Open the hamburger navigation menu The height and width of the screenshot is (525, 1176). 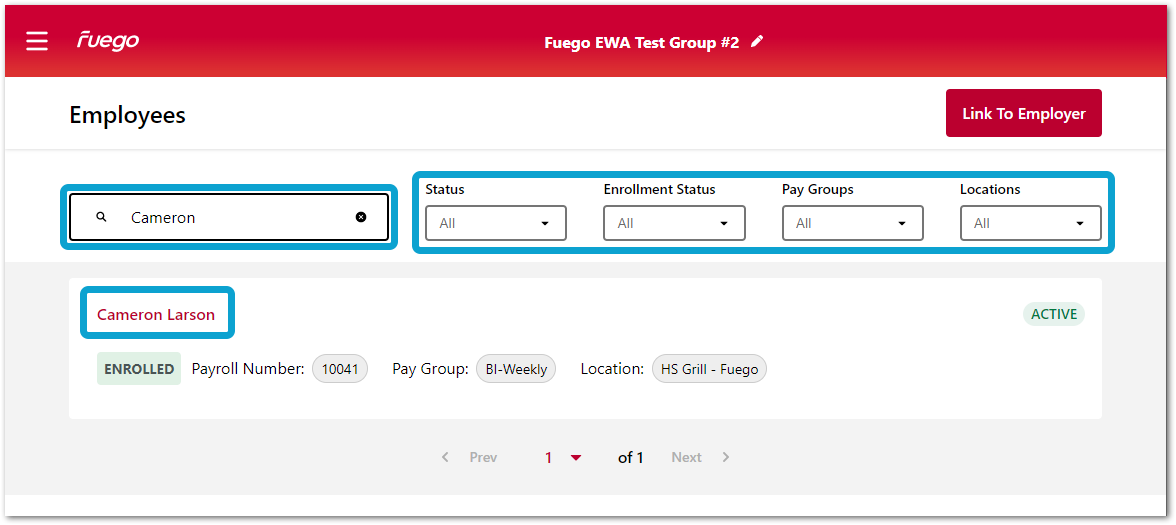(37, 41)
